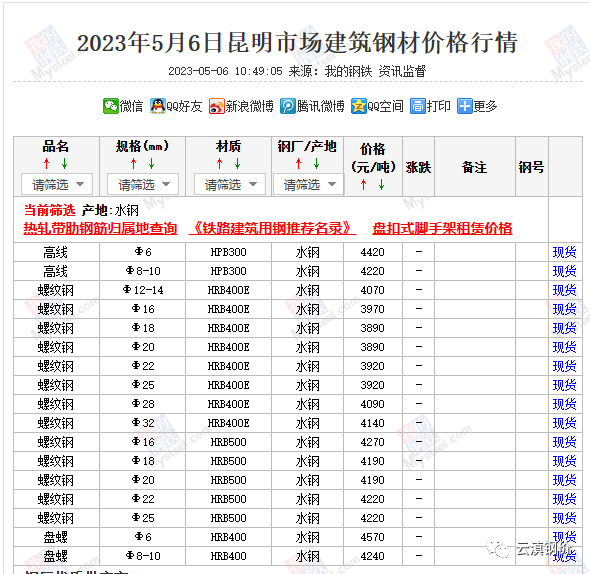The width and height of the screenshot is (590, 574).
Task: Click HPB300 in the Φ6 row
Action: pos(229,252)
